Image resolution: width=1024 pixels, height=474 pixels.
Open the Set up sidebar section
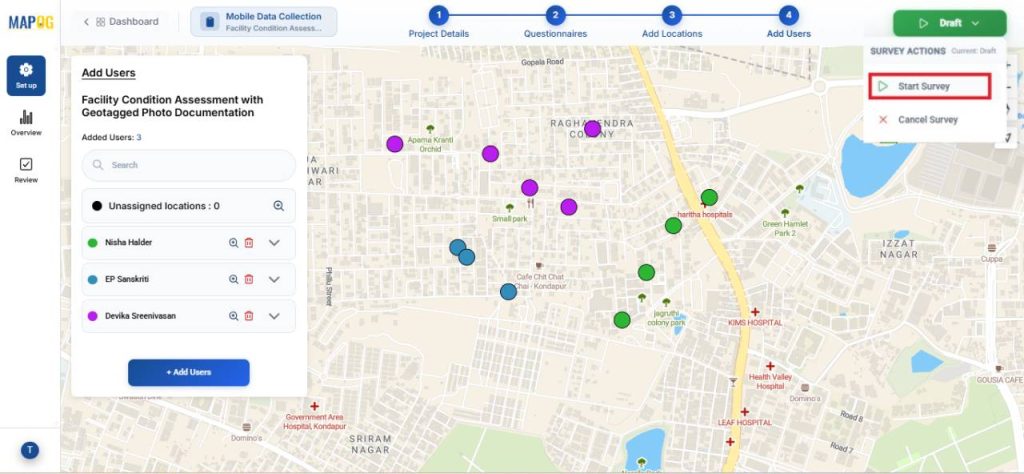coord(26,75)
